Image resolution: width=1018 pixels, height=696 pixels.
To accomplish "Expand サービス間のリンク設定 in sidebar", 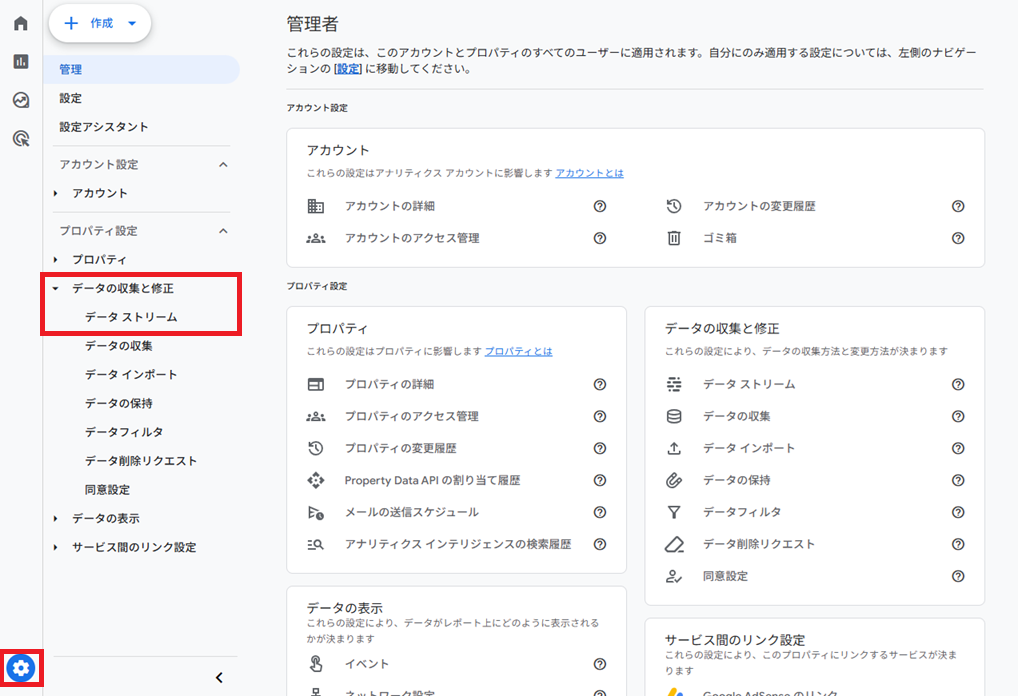I will [57, 548].
